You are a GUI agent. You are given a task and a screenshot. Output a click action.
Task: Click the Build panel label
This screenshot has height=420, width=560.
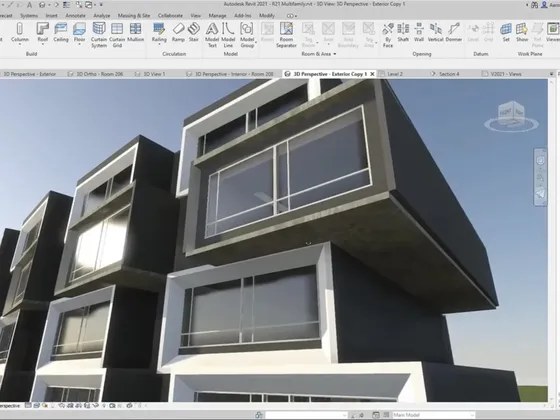click(x=31, y=54)
